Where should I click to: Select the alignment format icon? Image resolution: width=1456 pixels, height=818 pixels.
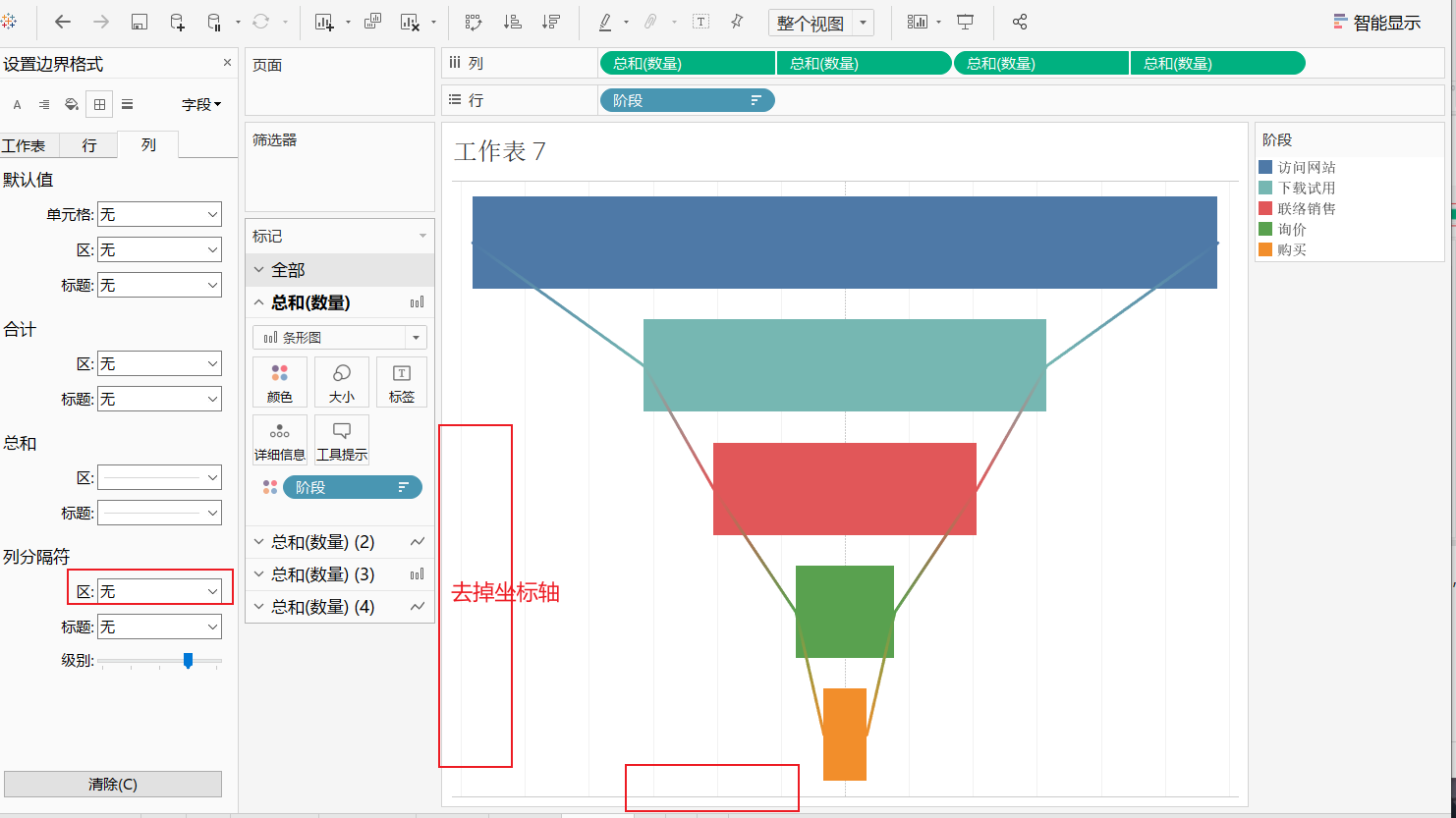[44, 104]
